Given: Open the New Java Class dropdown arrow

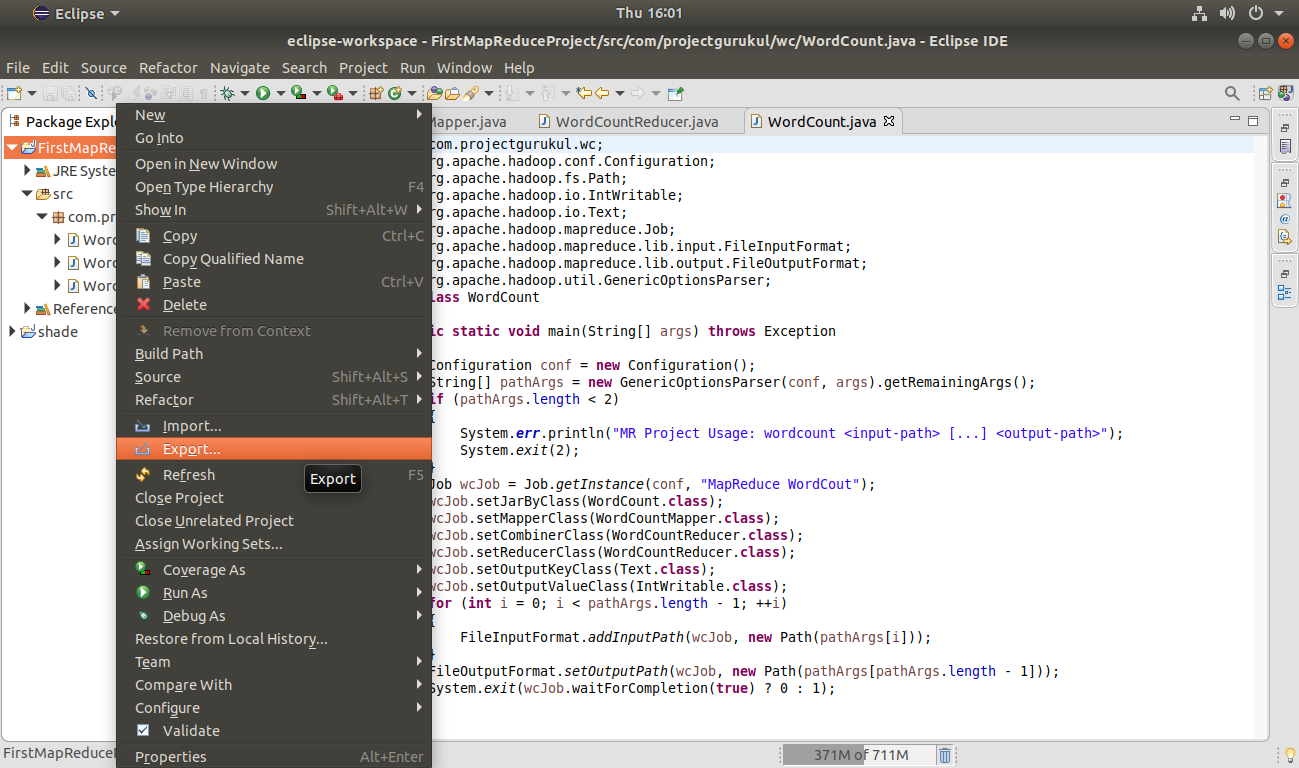Looking at the screenshot, I should click(411, 93).
